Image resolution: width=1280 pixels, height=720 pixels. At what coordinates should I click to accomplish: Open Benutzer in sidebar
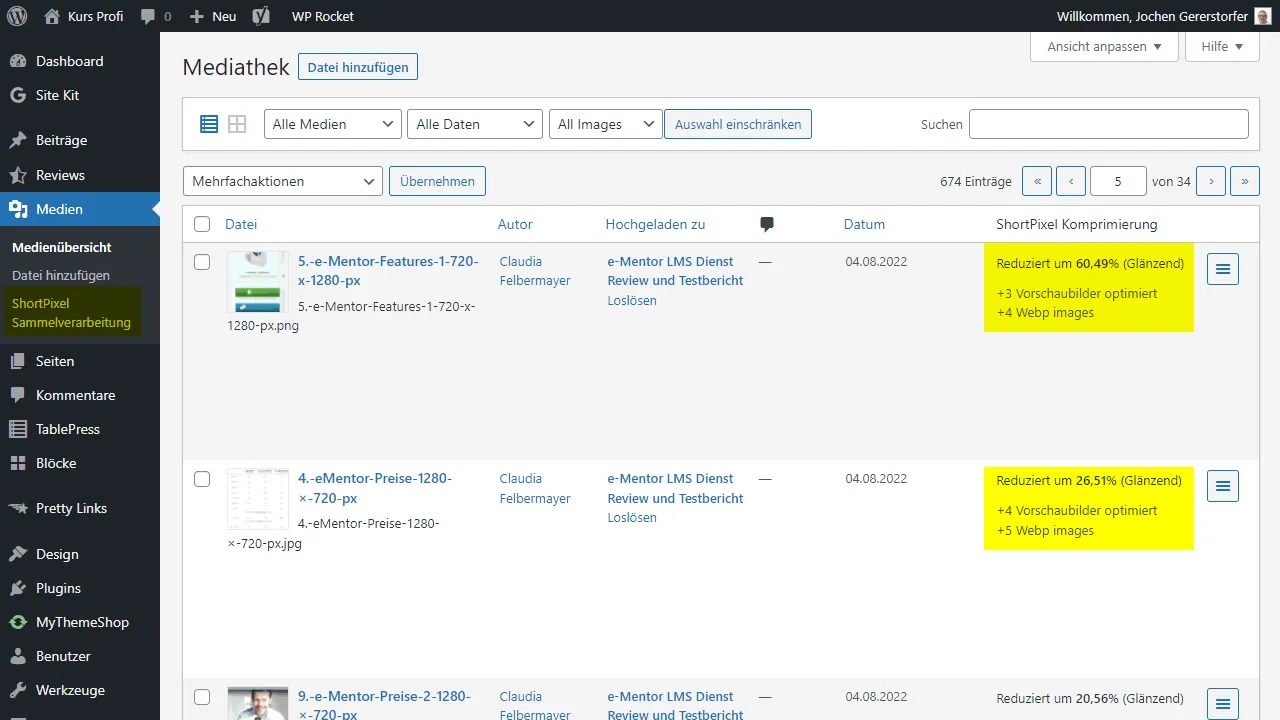(x=80, y=656)
